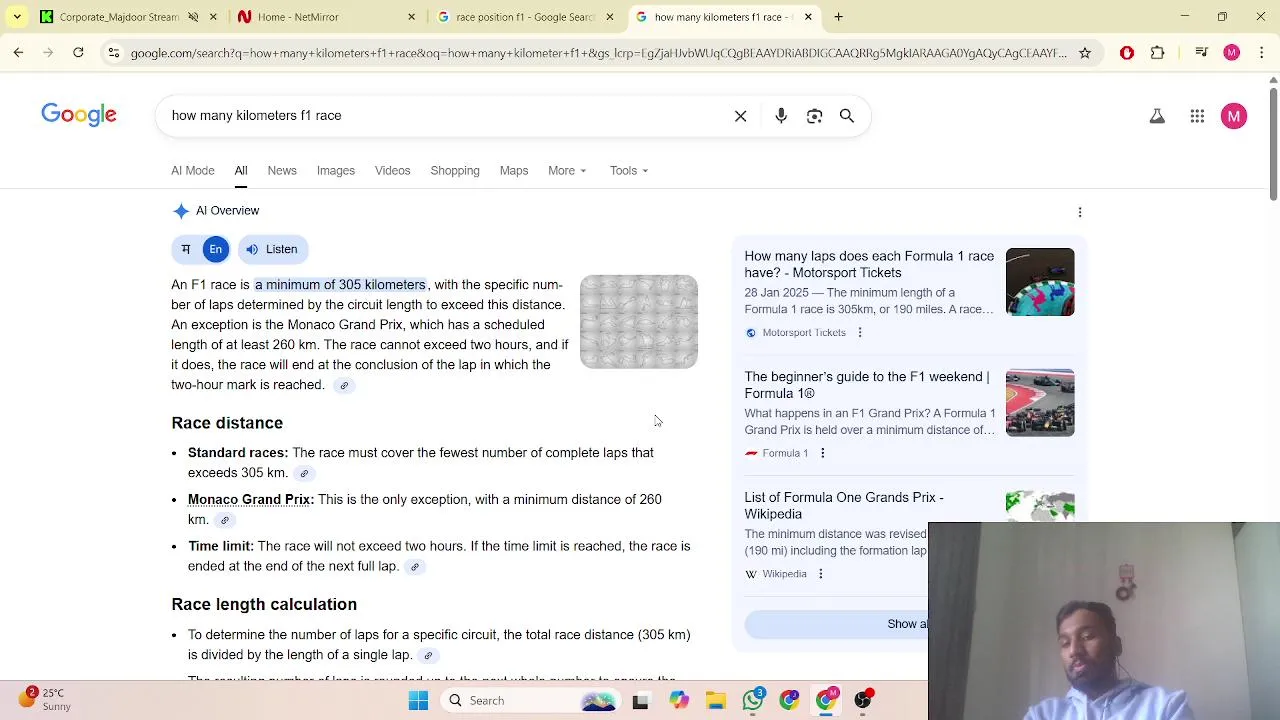This screenshot has width=1280, height=720.
Task: Bookmark this page with the star icon
Action: pyautogui.click(x=1085, y=53)
